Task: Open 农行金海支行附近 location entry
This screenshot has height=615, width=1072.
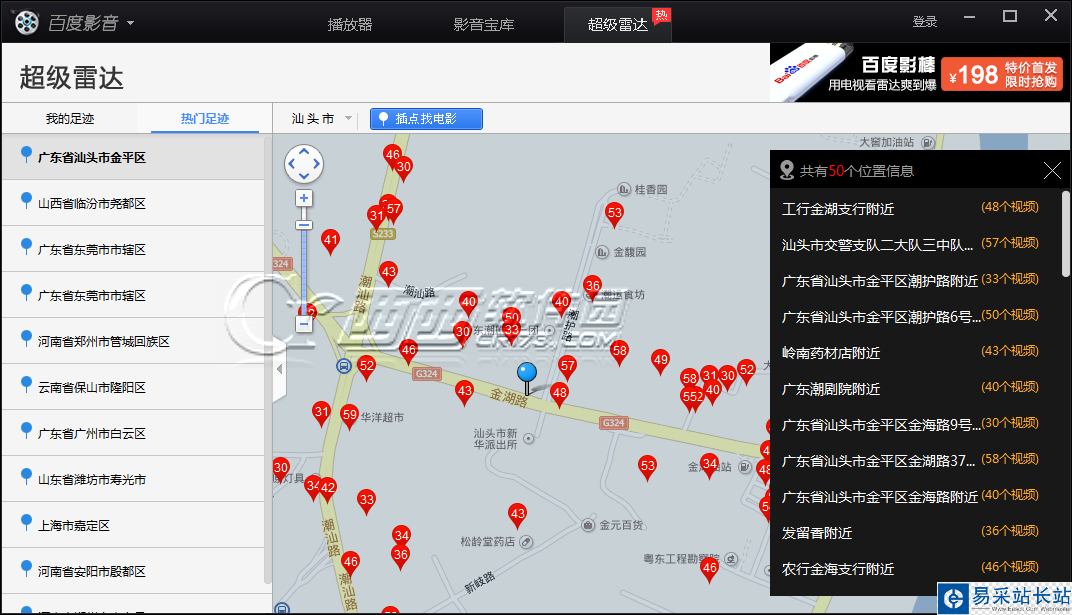Action: pyautogui.click(x=915, y=568)
